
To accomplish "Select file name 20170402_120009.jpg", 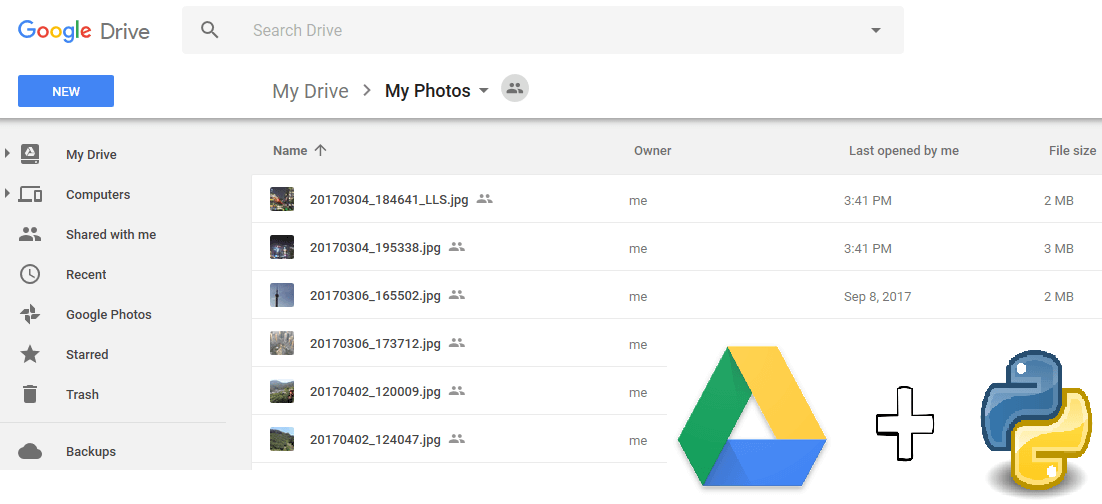I will pyautogui.click(x=375, y=392).
